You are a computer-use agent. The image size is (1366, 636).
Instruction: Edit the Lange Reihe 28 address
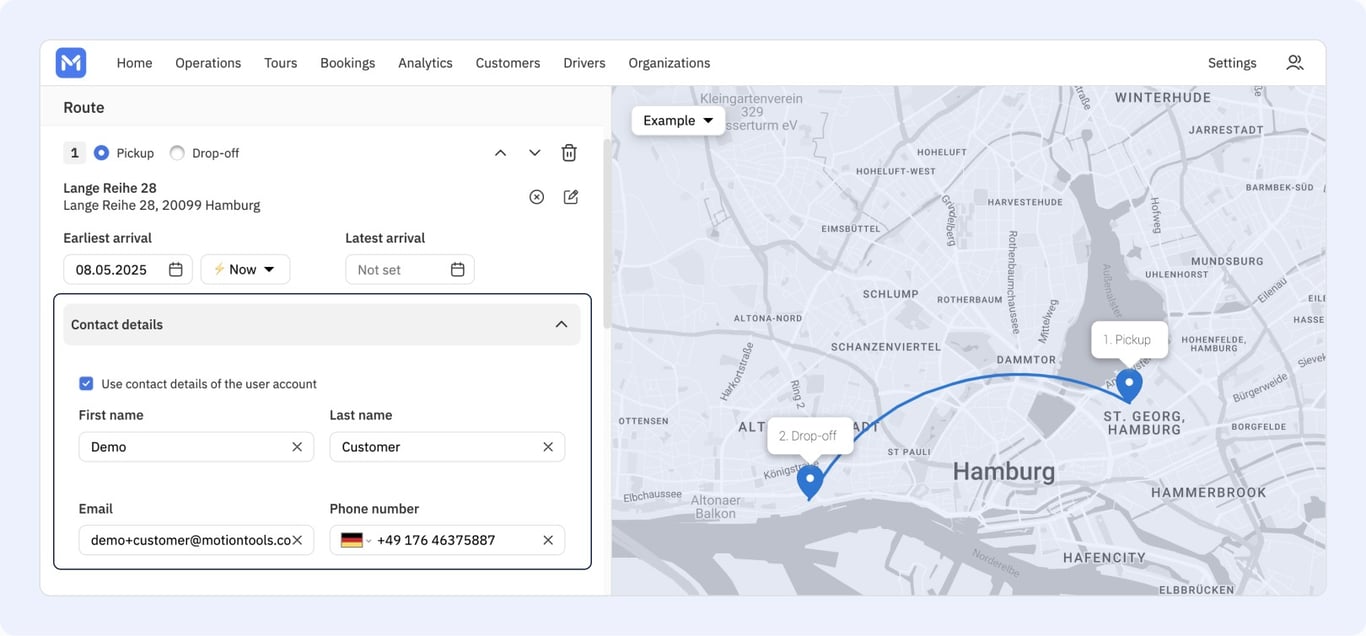[571, 197]
